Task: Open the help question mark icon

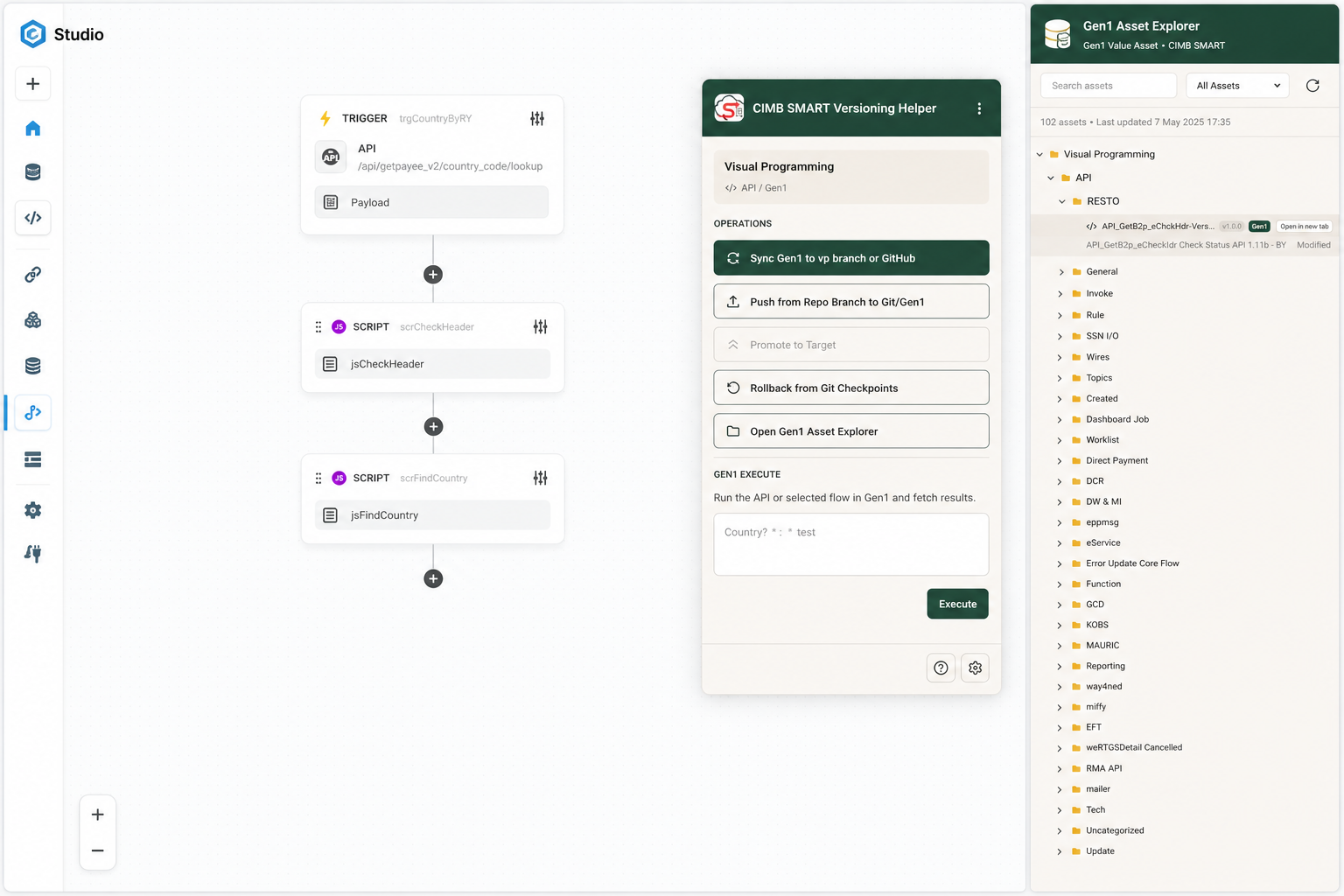Action: (941, 668)
